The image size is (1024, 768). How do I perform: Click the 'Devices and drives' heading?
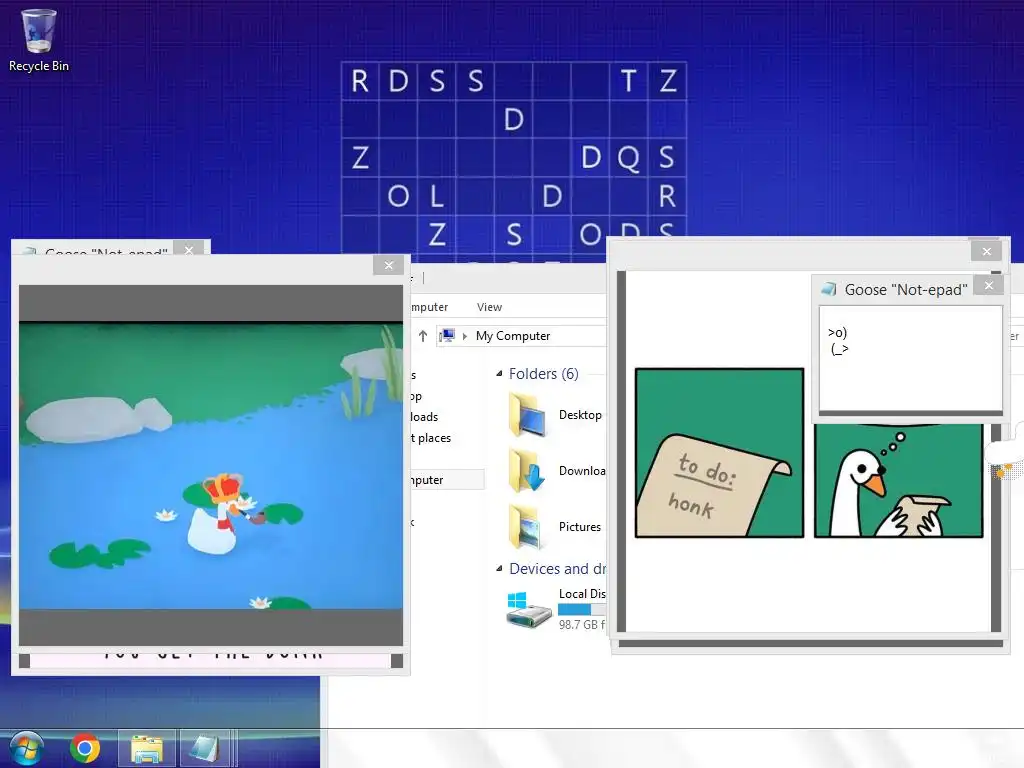558,569
